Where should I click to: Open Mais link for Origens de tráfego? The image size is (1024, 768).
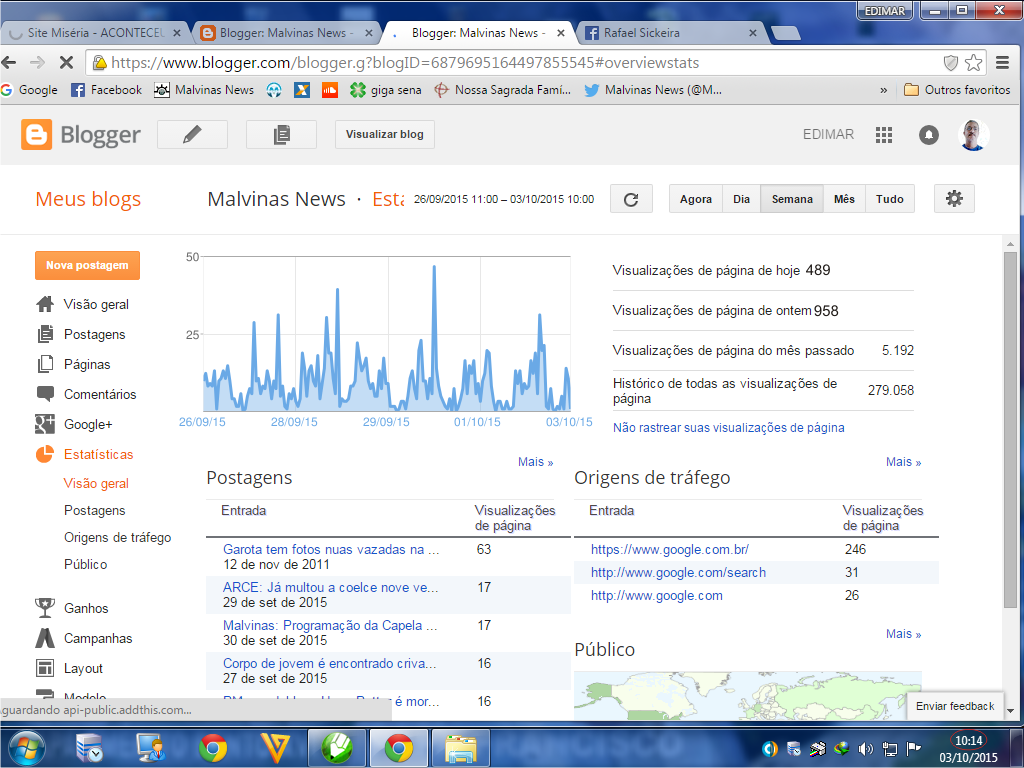pos(904,462)
